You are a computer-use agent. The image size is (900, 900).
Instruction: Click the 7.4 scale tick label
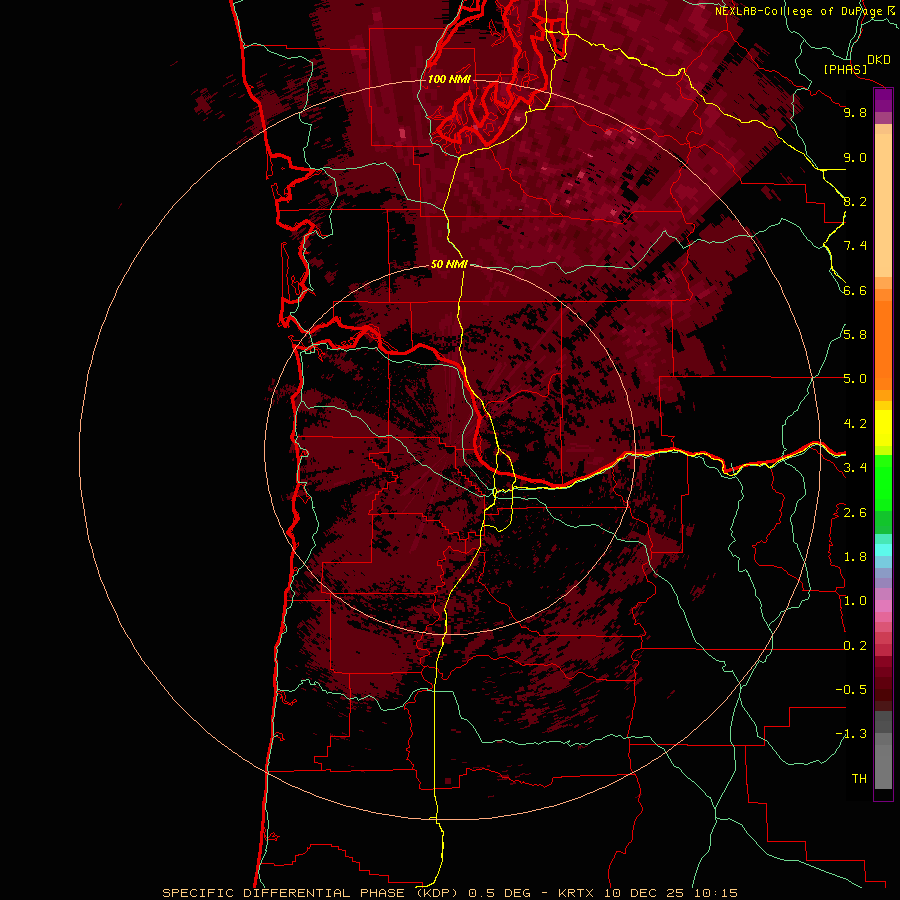click(855, 246)
